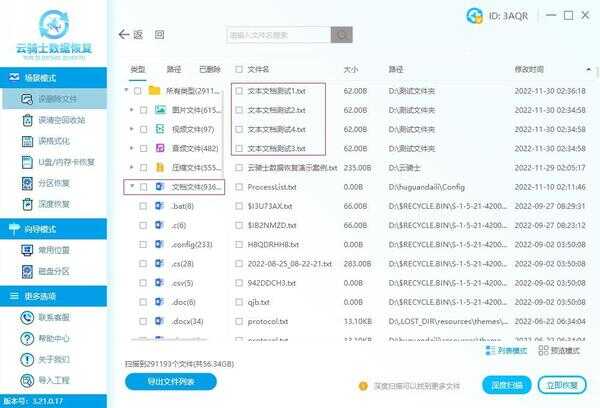Toggle the select-all checkbox beside 文件名 header

(x=239, y=69)
